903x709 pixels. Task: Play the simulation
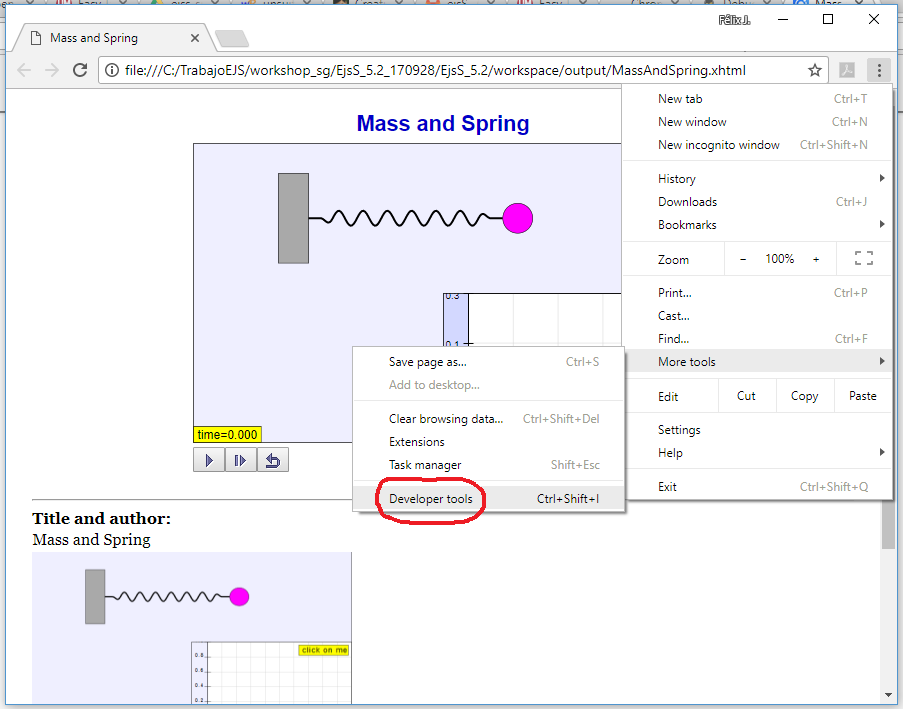pos(209,460)
